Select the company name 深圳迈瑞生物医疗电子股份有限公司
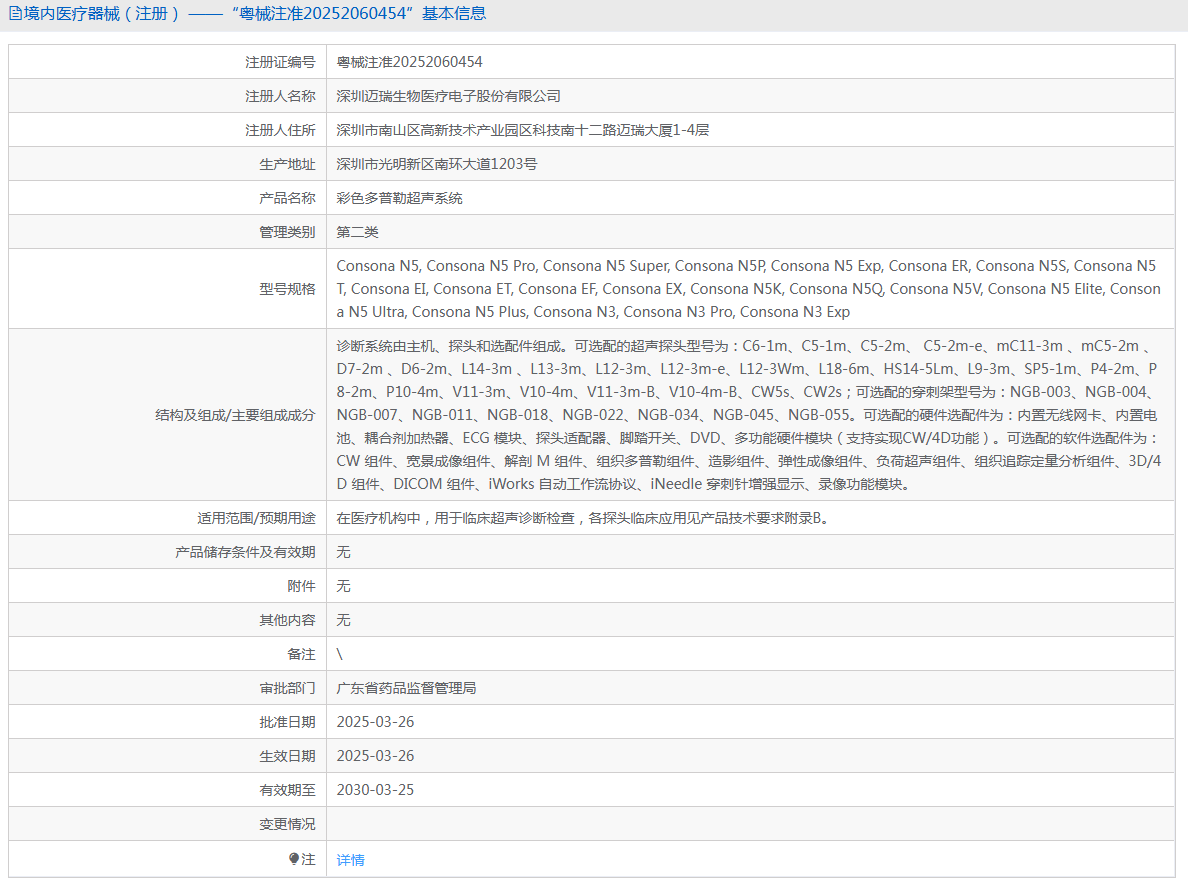This screenshot has width=1188, height=878. point(449,96)
